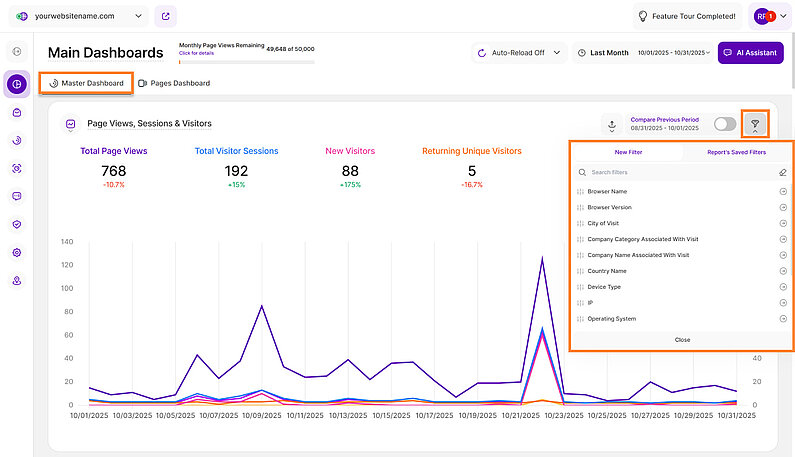
Task: Click the Search filters input field
Action: pos(675,172)
